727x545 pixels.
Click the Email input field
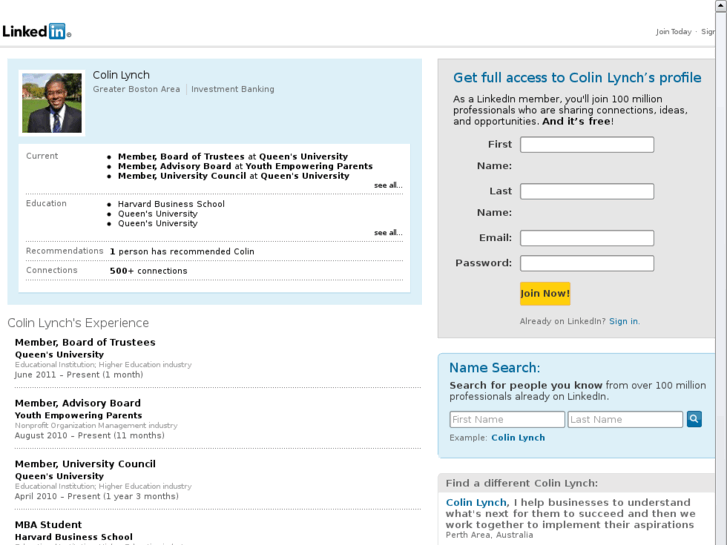587,238
